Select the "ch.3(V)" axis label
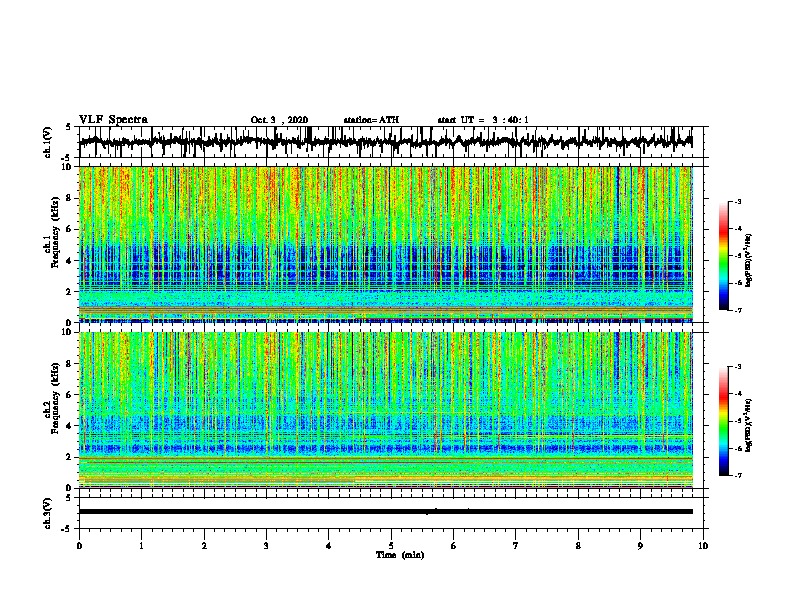The height and width of the screenshot is (612, 792). (x=48, y=513)
